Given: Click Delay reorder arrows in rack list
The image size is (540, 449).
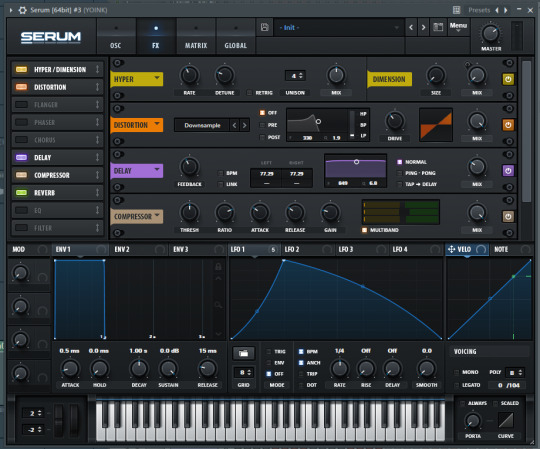Looking at the screenshot, I should click(97, 157).
